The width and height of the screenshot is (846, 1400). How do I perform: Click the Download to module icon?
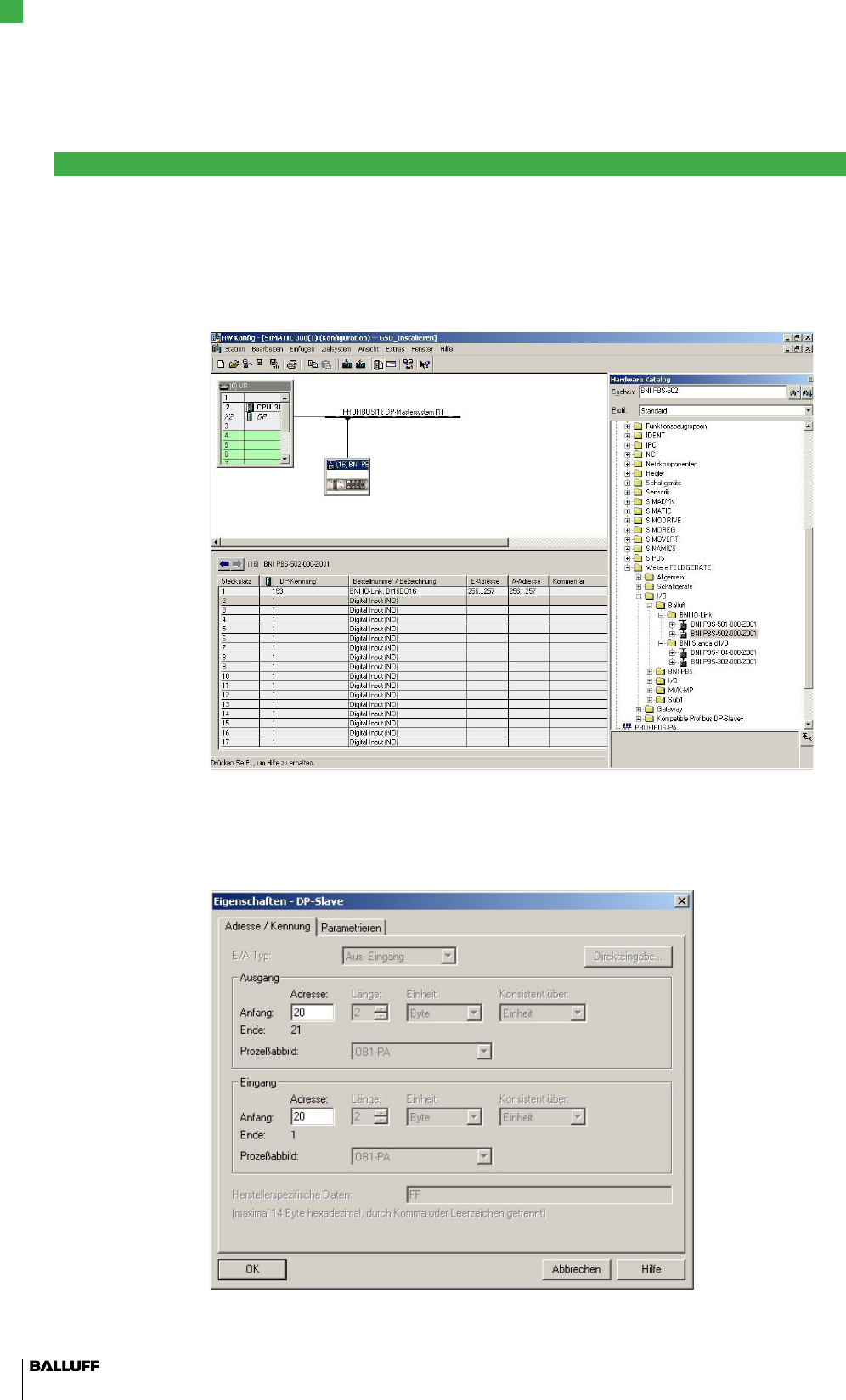click(x=347, y=364)
